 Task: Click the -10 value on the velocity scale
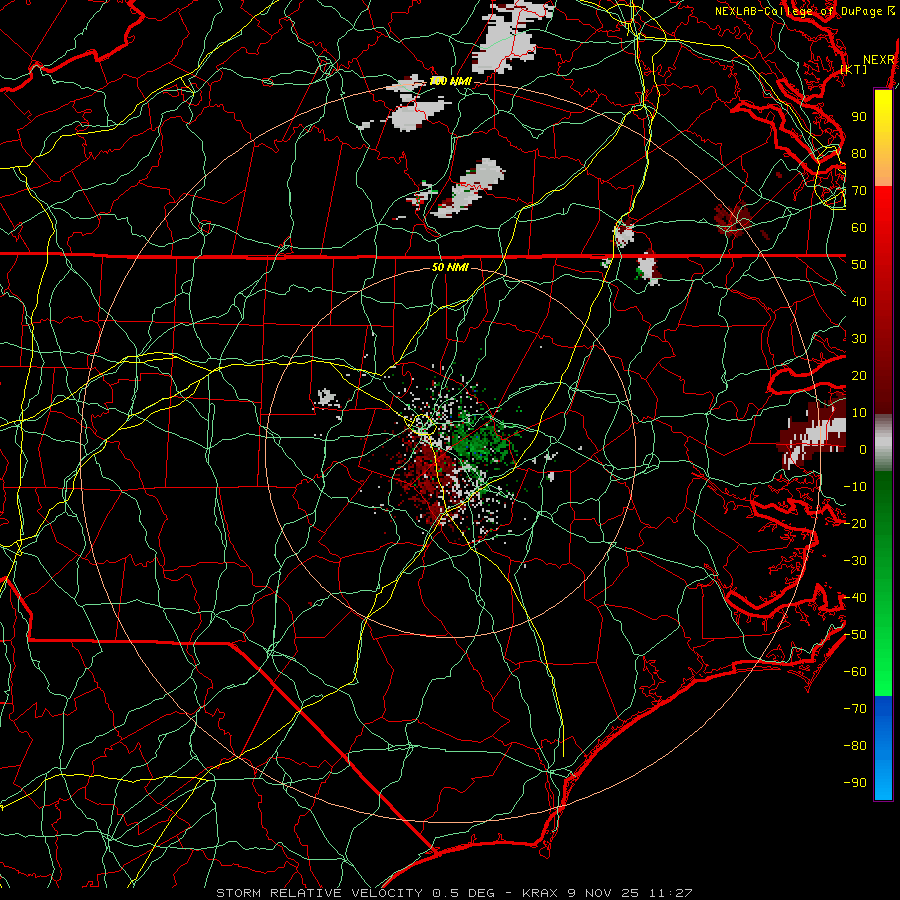point(855,487)
